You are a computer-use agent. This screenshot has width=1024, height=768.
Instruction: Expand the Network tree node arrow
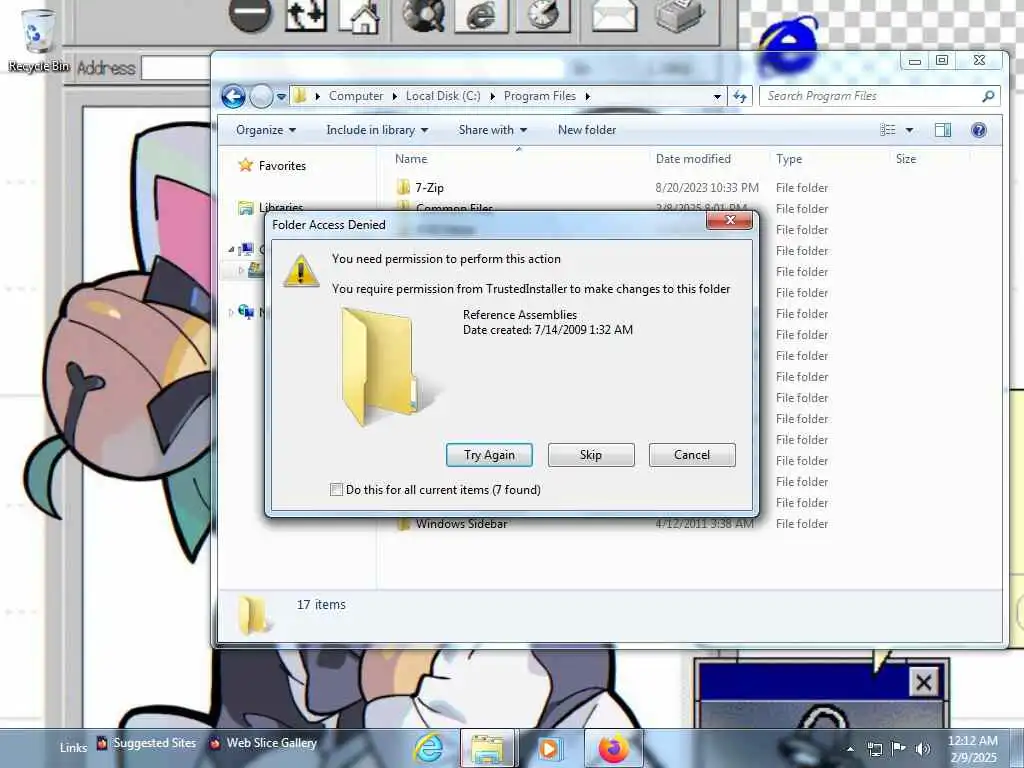tap(231, 313)
